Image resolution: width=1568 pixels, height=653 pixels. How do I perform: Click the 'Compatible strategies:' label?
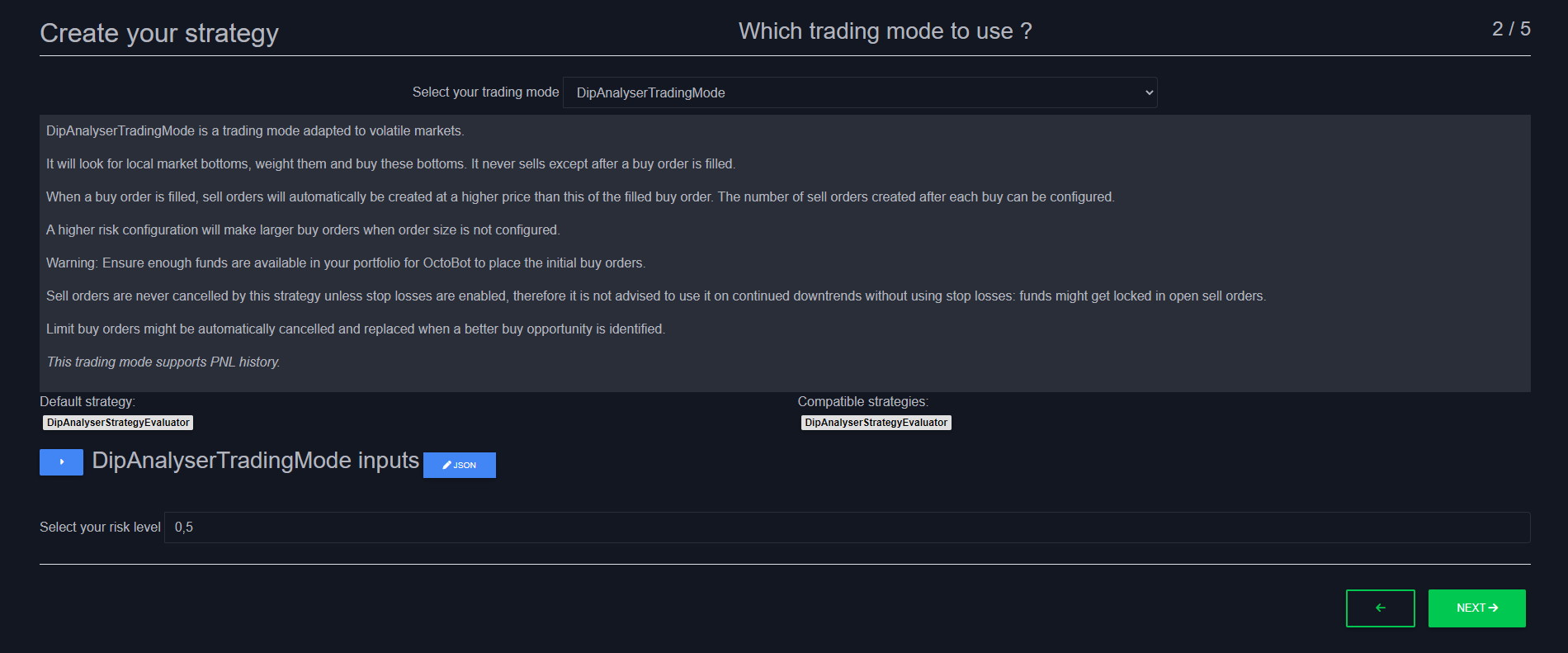[862, 402]
